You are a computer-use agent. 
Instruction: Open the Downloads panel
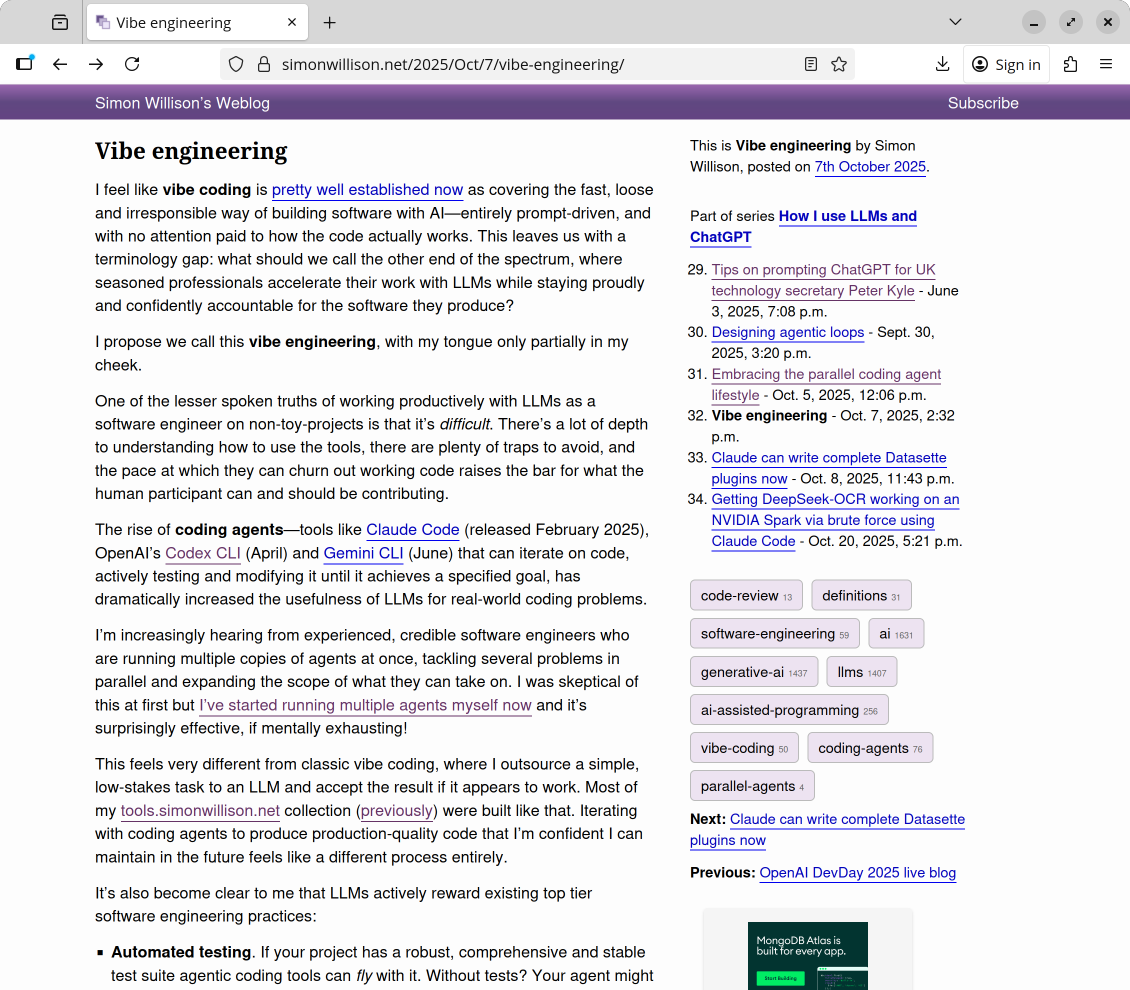pos(942,63)
